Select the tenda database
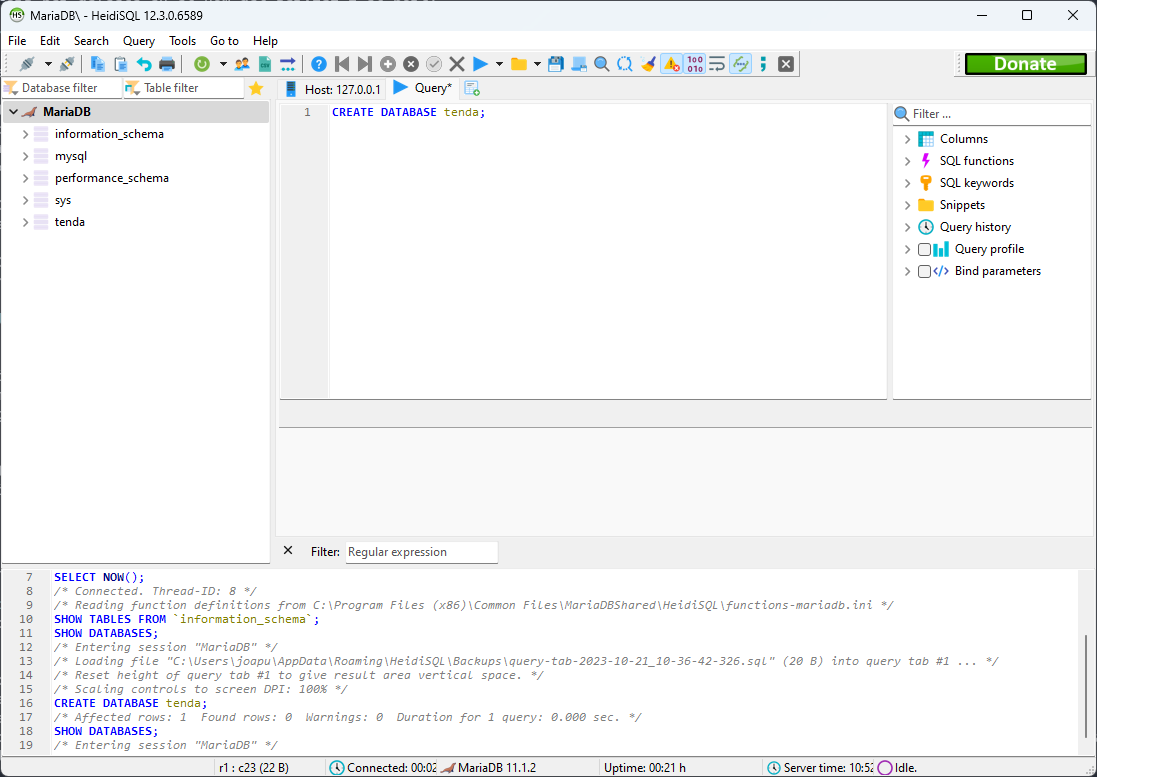Screen dimensions: 1152x777 tap(70, 222)
